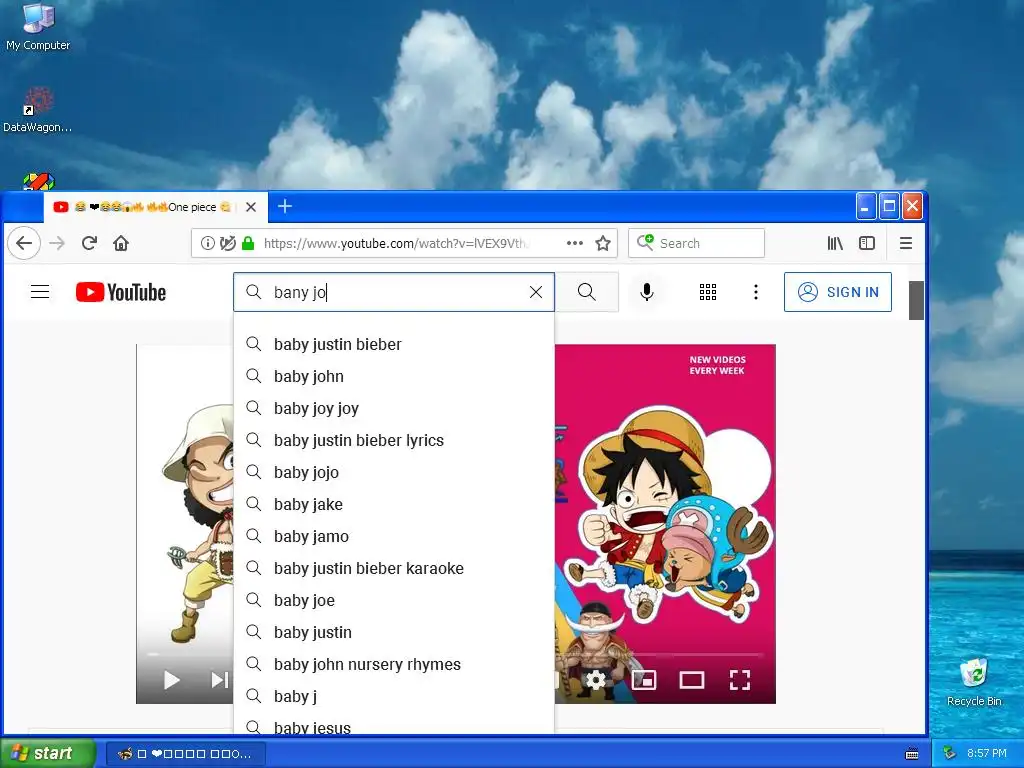The width and height of the screenshot is (1024, 768).
Task: Choose suggestion 'baby justin bieber lyrics'
Action: coord(394,440)
